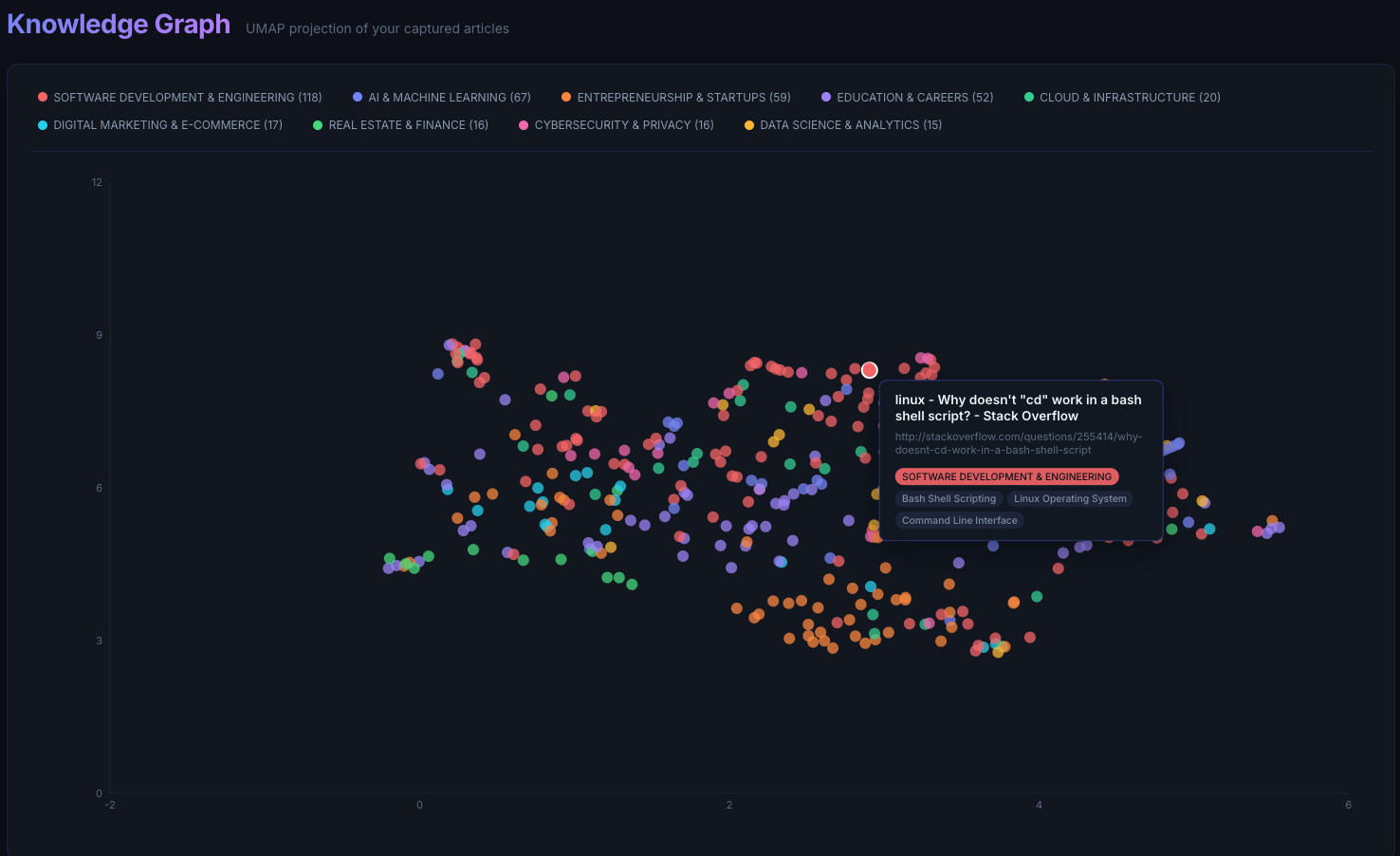
Task: Toggle Entrepreneurship & Startups legend entry
Action: point(676,98)
